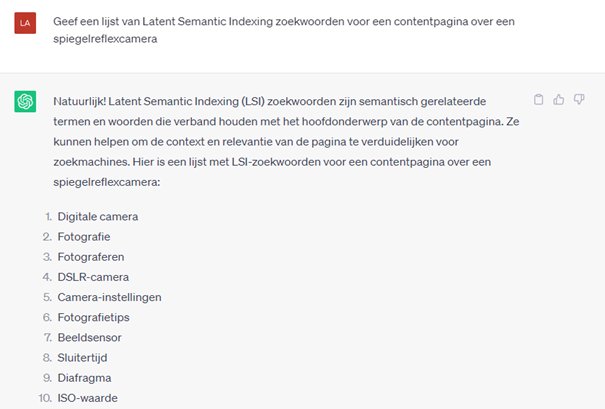Click the "Fotograferen" list item
This screenshot has height=409, width=605.
91,257
